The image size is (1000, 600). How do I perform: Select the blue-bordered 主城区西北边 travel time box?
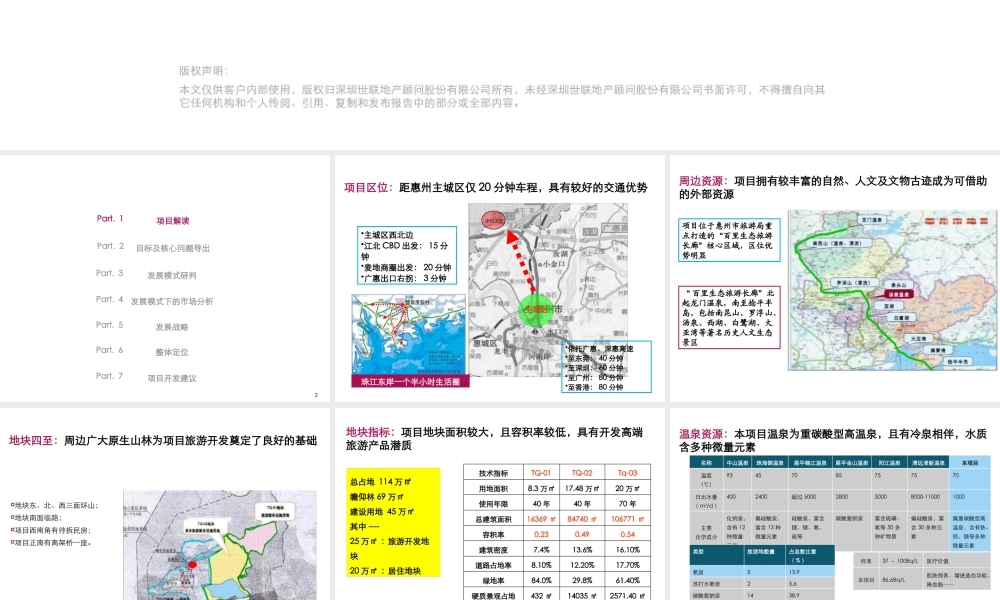406,256
